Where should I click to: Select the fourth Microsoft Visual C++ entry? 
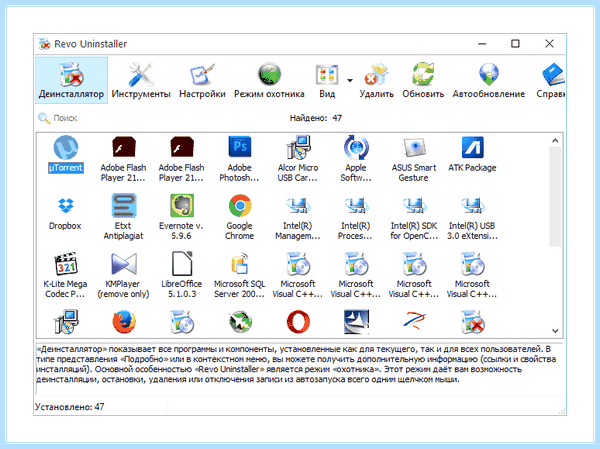coord(472,276)
